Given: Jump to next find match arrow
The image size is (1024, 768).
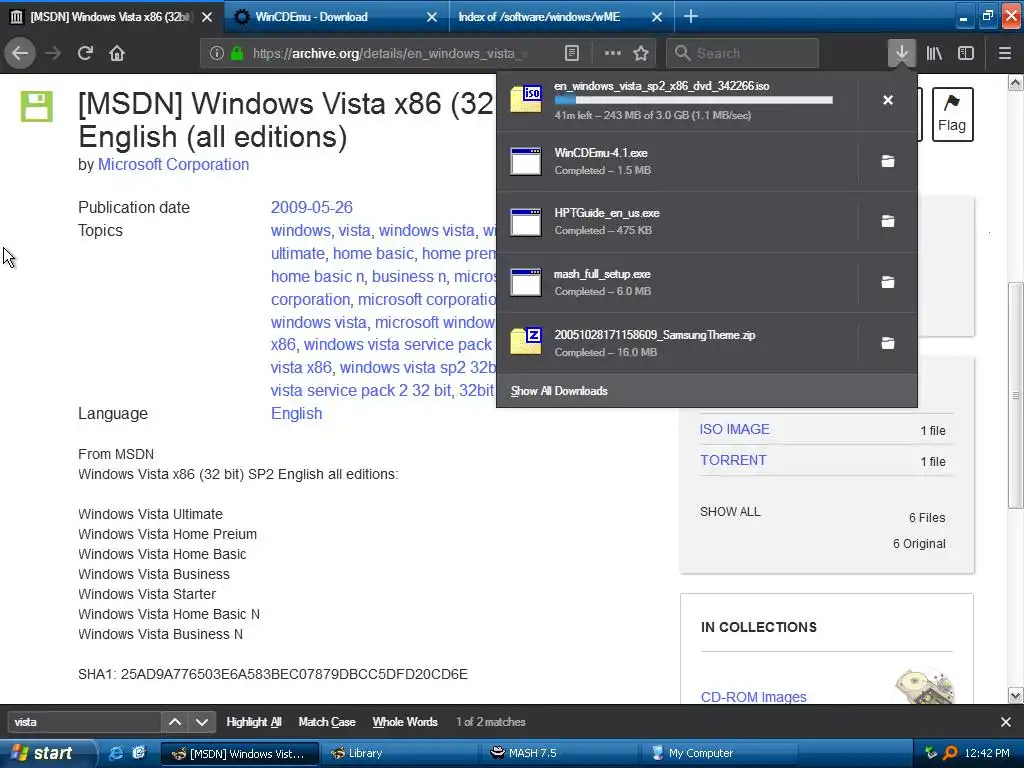Looking at the screenshot, I should (201, 722).
